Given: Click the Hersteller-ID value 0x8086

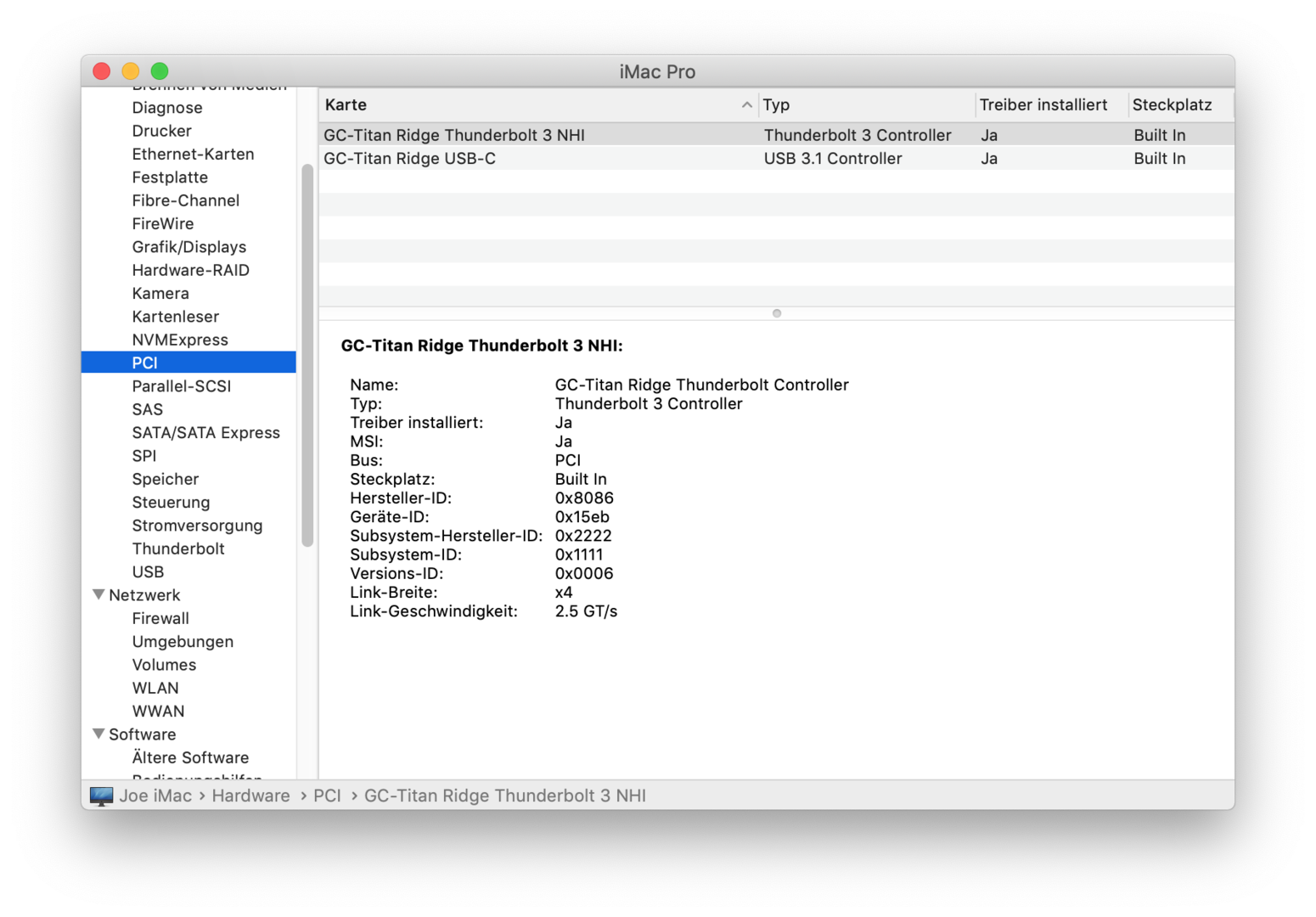Looking at the screenshot, I should (584, 498).
